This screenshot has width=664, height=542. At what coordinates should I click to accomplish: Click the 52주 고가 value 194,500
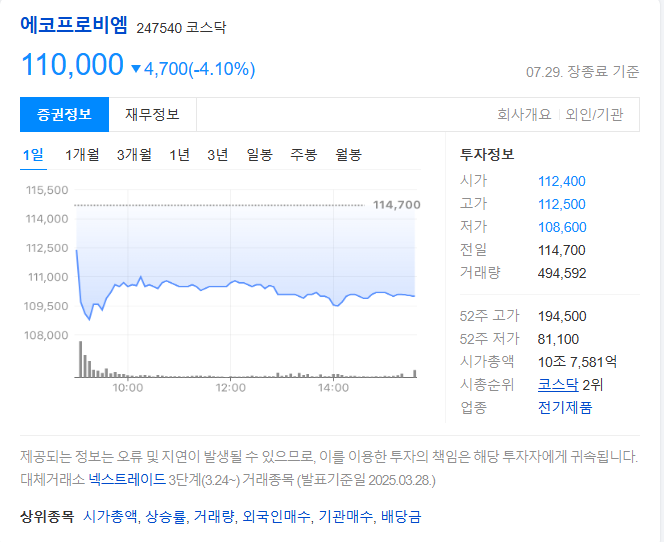pos(562,316)
